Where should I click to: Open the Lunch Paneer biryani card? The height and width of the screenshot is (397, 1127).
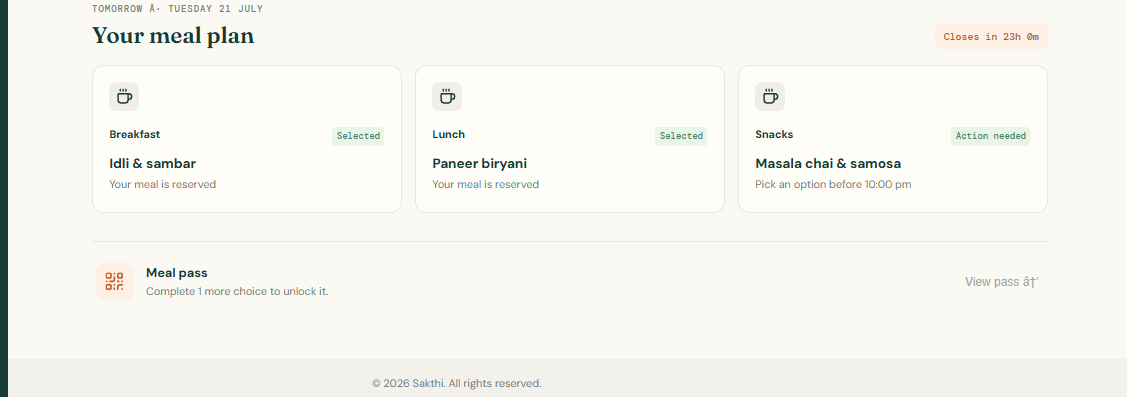570,139
